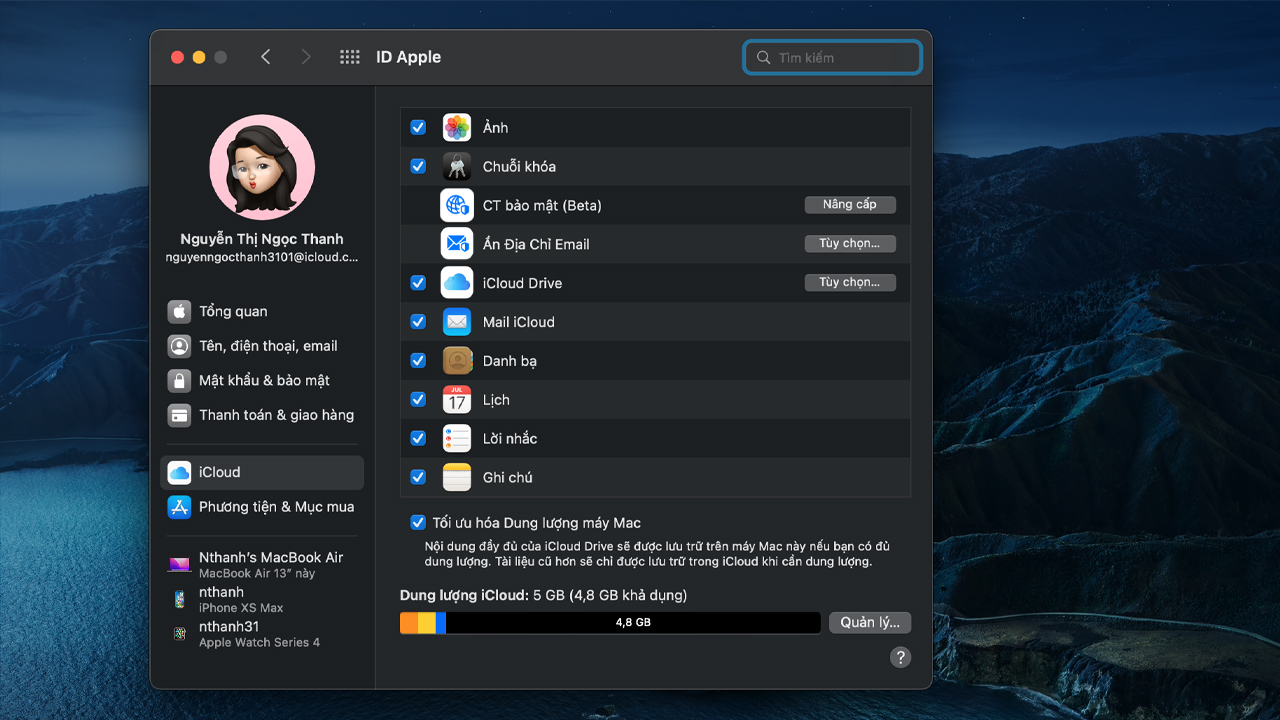
Task: Select the Apple Watch Series 4 device icon
Action: (179, 634)
